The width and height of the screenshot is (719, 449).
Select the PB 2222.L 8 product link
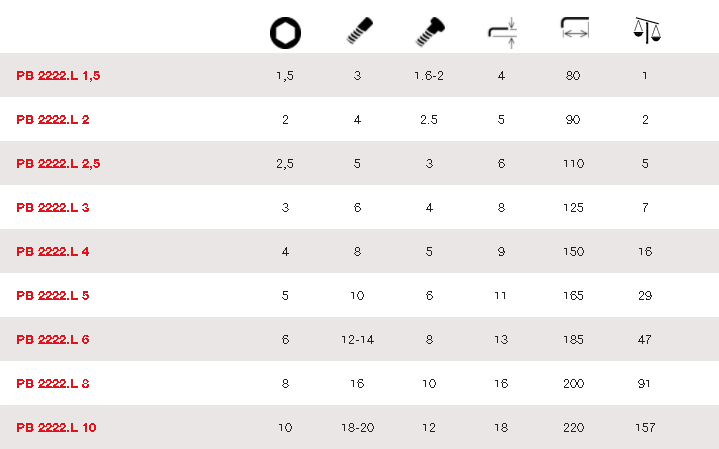[53, 384]
